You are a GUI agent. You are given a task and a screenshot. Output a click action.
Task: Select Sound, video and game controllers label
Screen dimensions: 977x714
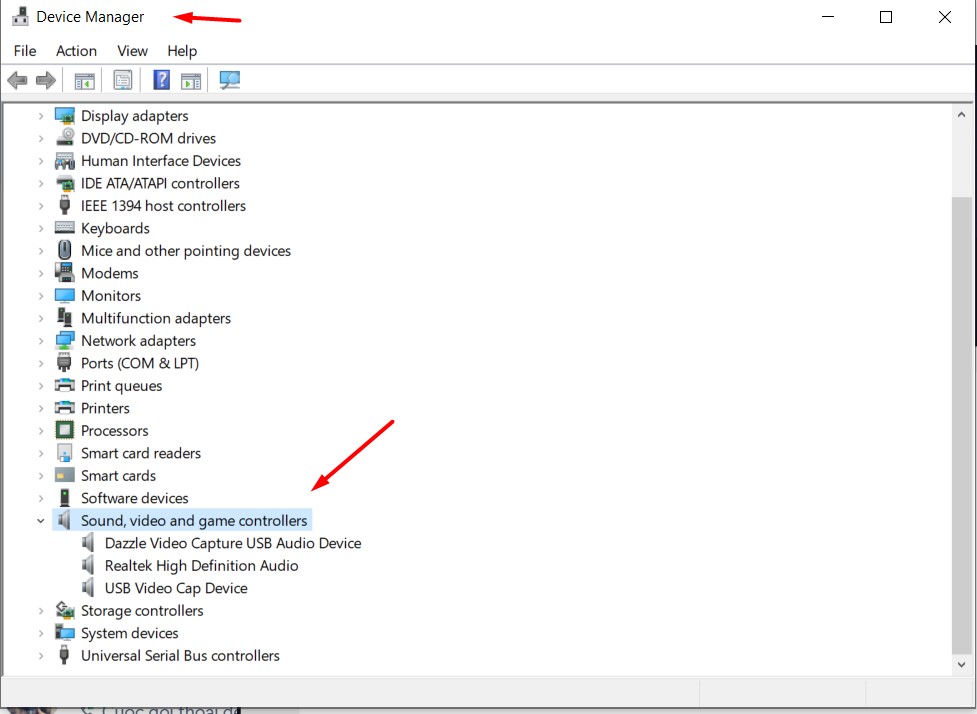pyautogui.click(x=194, y=521)
